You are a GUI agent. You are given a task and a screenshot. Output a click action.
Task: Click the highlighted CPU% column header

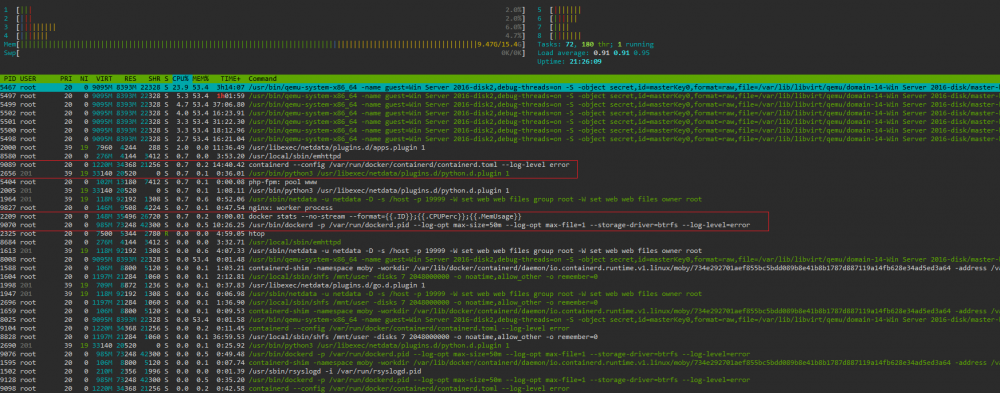180,78
